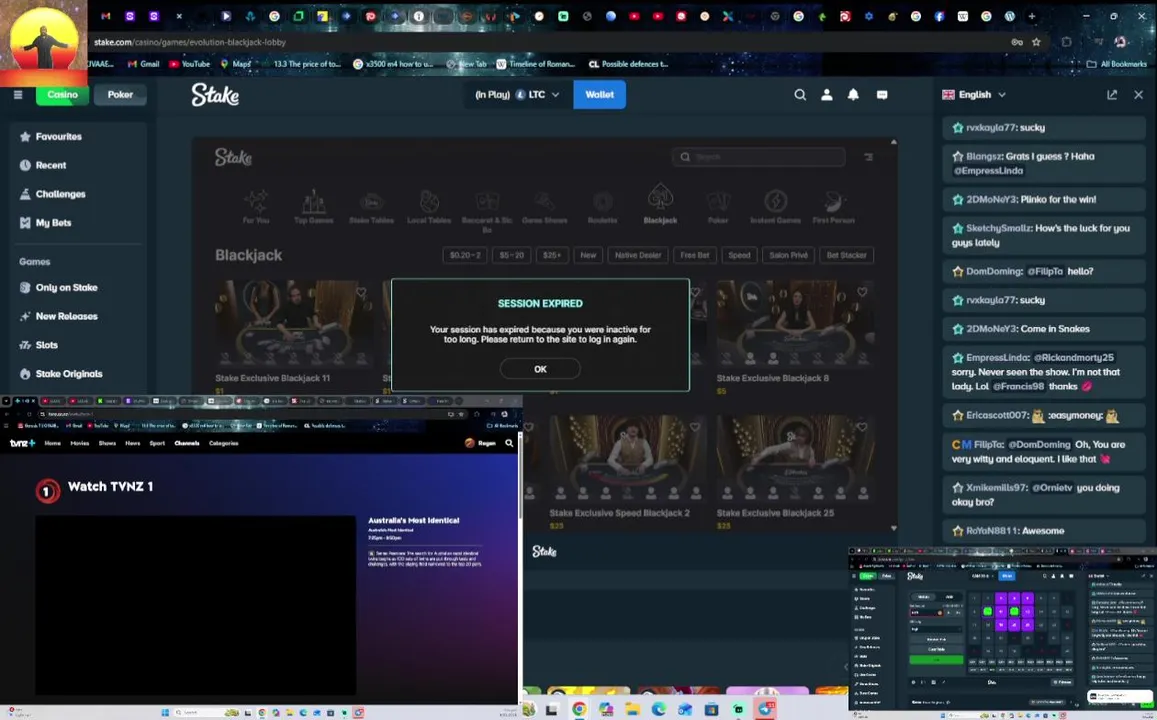Toggle the New filter chip
The width and height of the screenshot is (1157, 720).
(588, 255)
